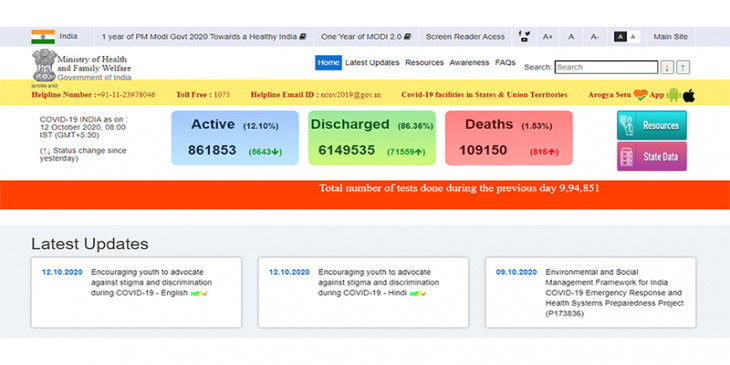Open the Main Site link
730x365 pixels.
(670, 37)
